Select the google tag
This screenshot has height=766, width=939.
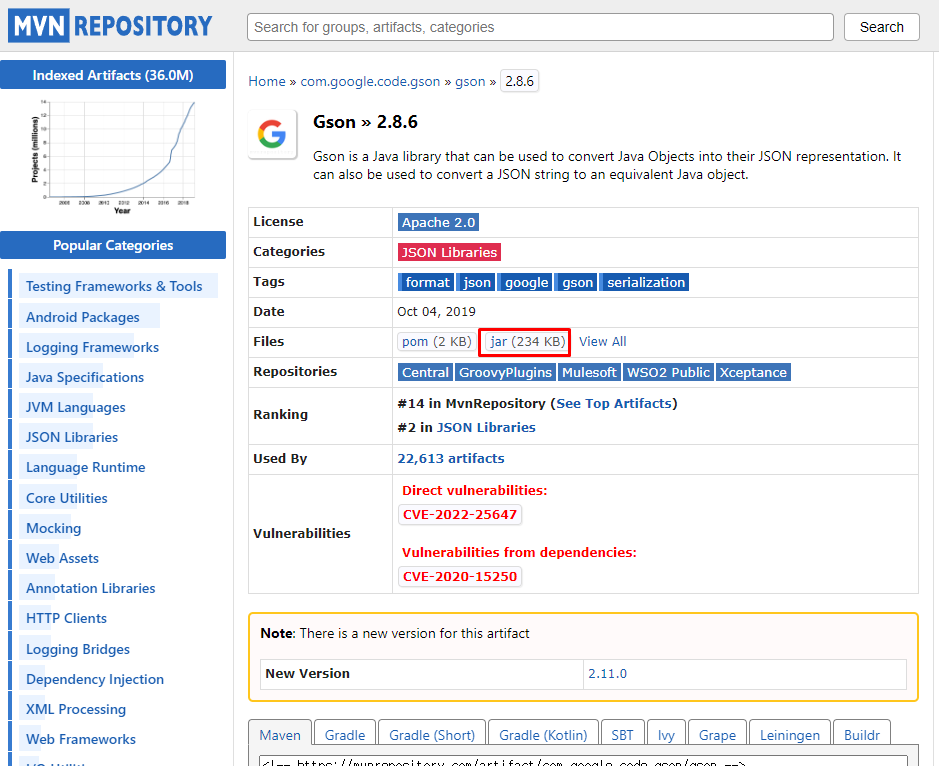pos(526,282)
